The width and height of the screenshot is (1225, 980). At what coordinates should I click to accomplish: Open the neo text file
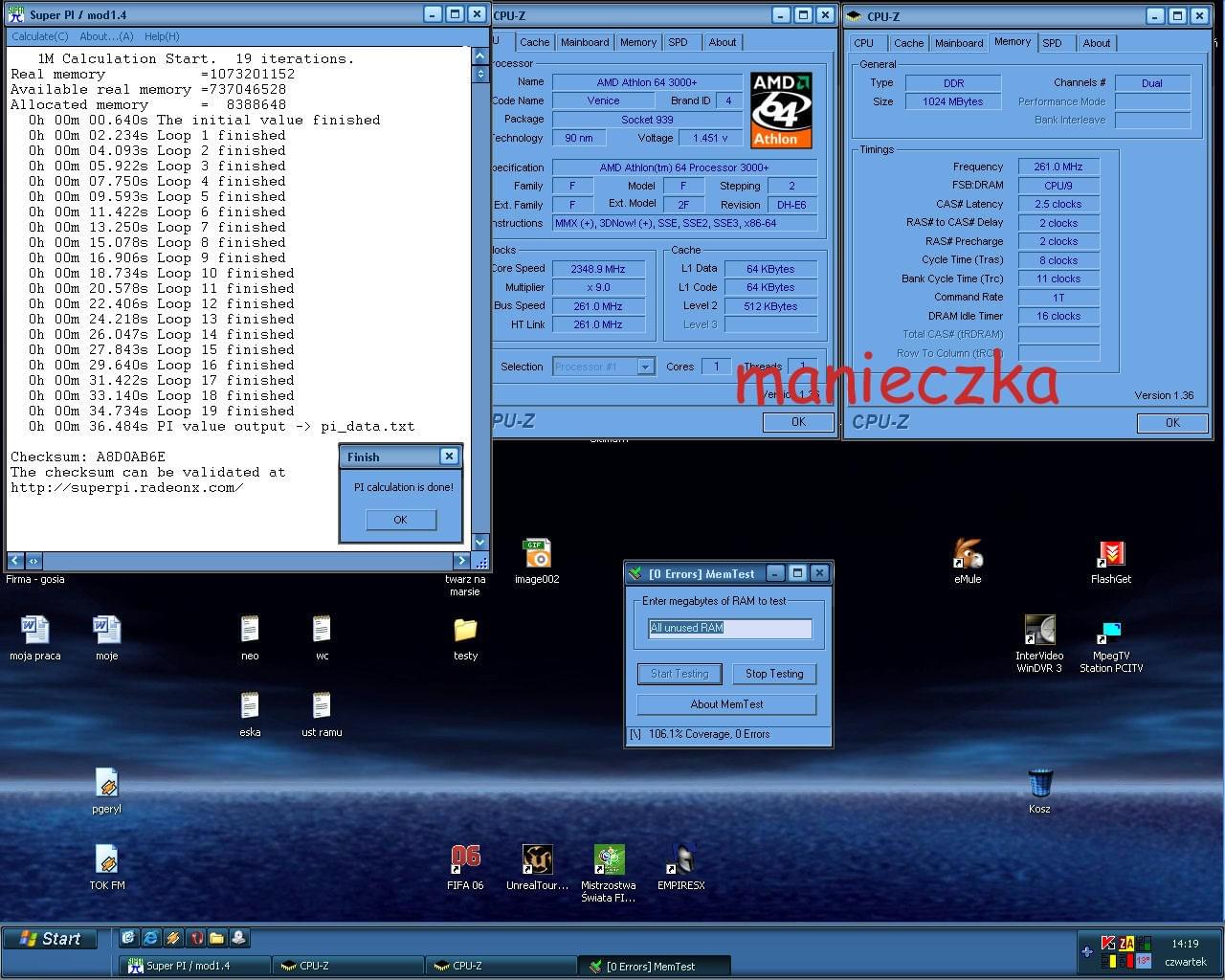pos(250,636)
